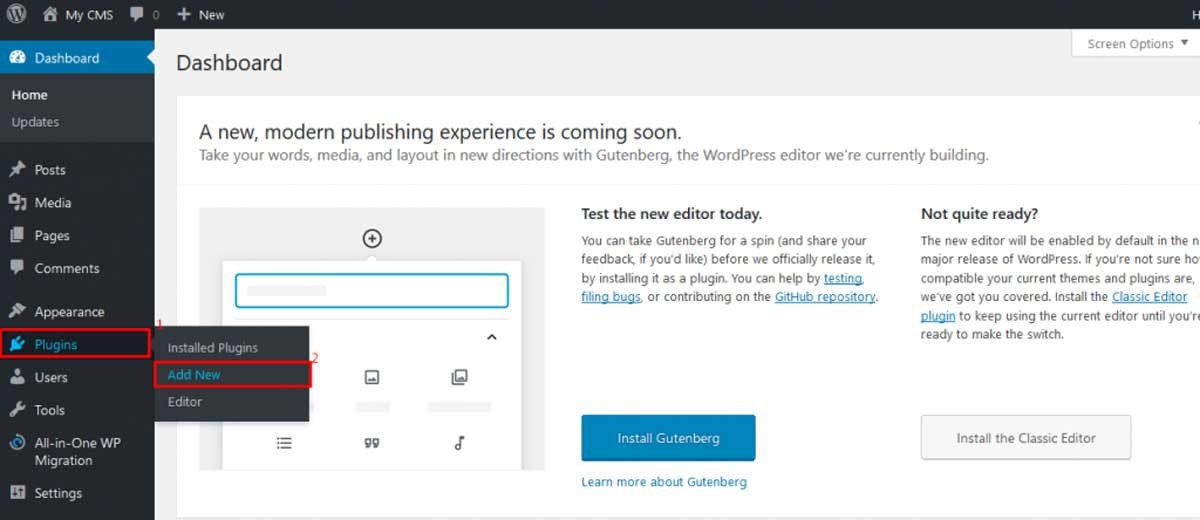Click the Comments sidebar icon

tap(17, 268)
